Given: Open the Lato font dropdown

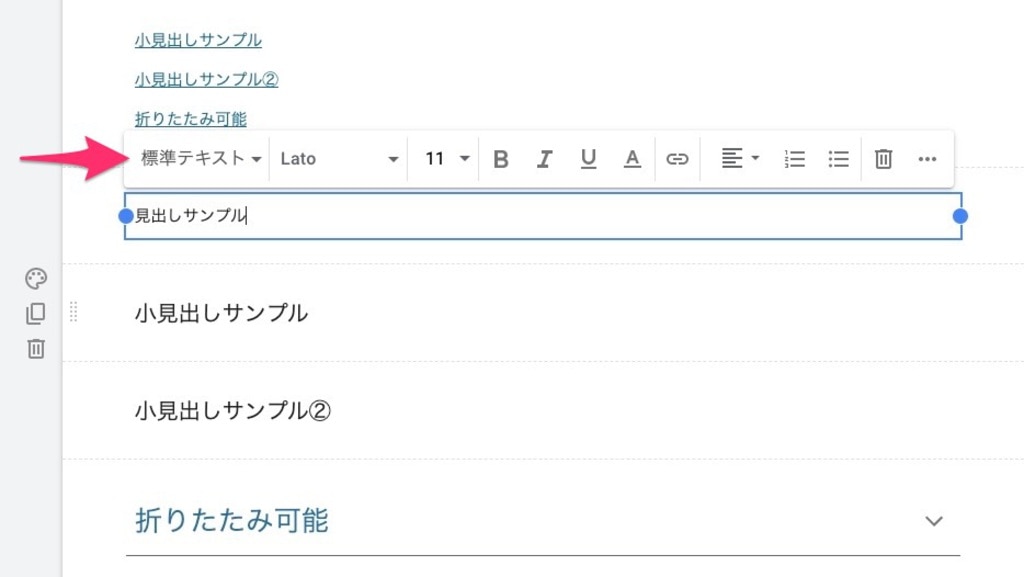Looking at the screenshot, I should pyautogui.click(x=339, y=159).
